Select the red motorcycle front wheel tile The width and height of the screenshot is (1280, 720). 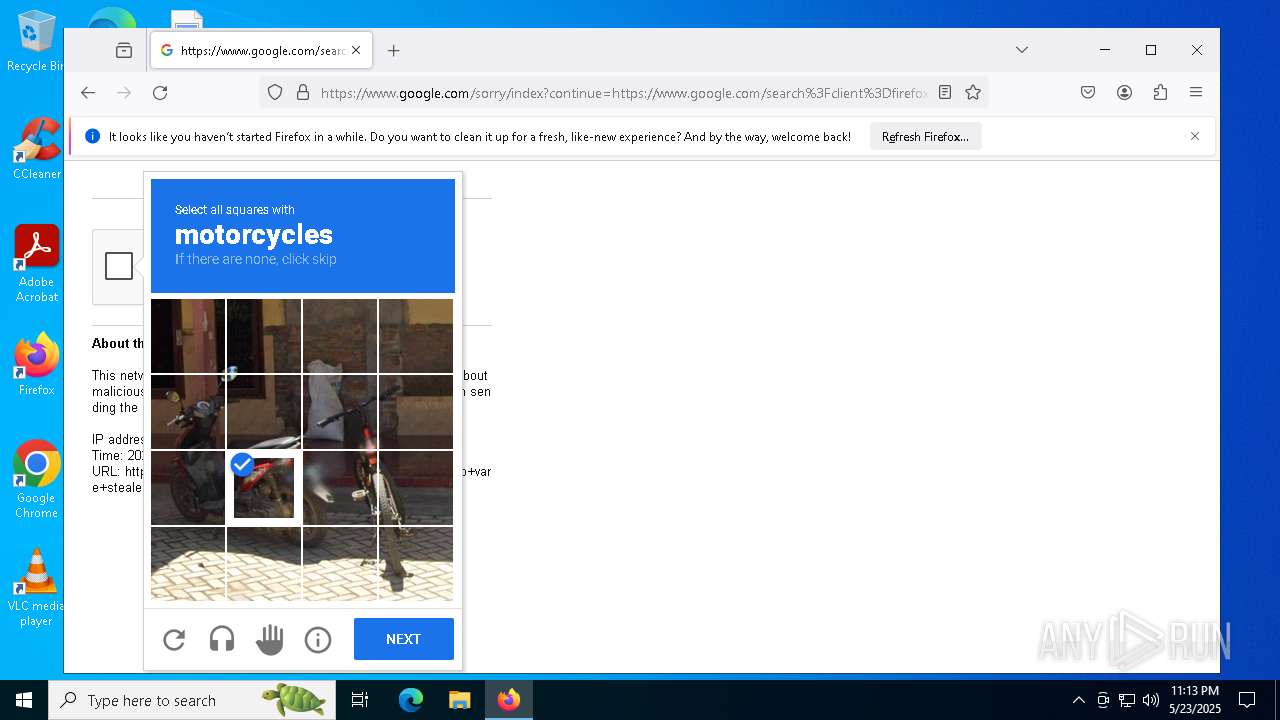[188, 488]
